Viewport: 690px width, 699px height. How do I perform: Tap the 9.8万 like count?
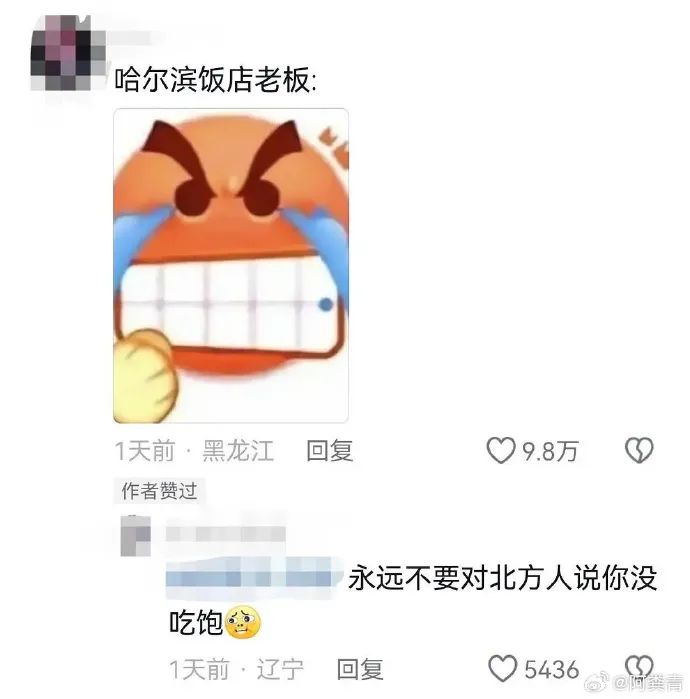click(550, 451)
